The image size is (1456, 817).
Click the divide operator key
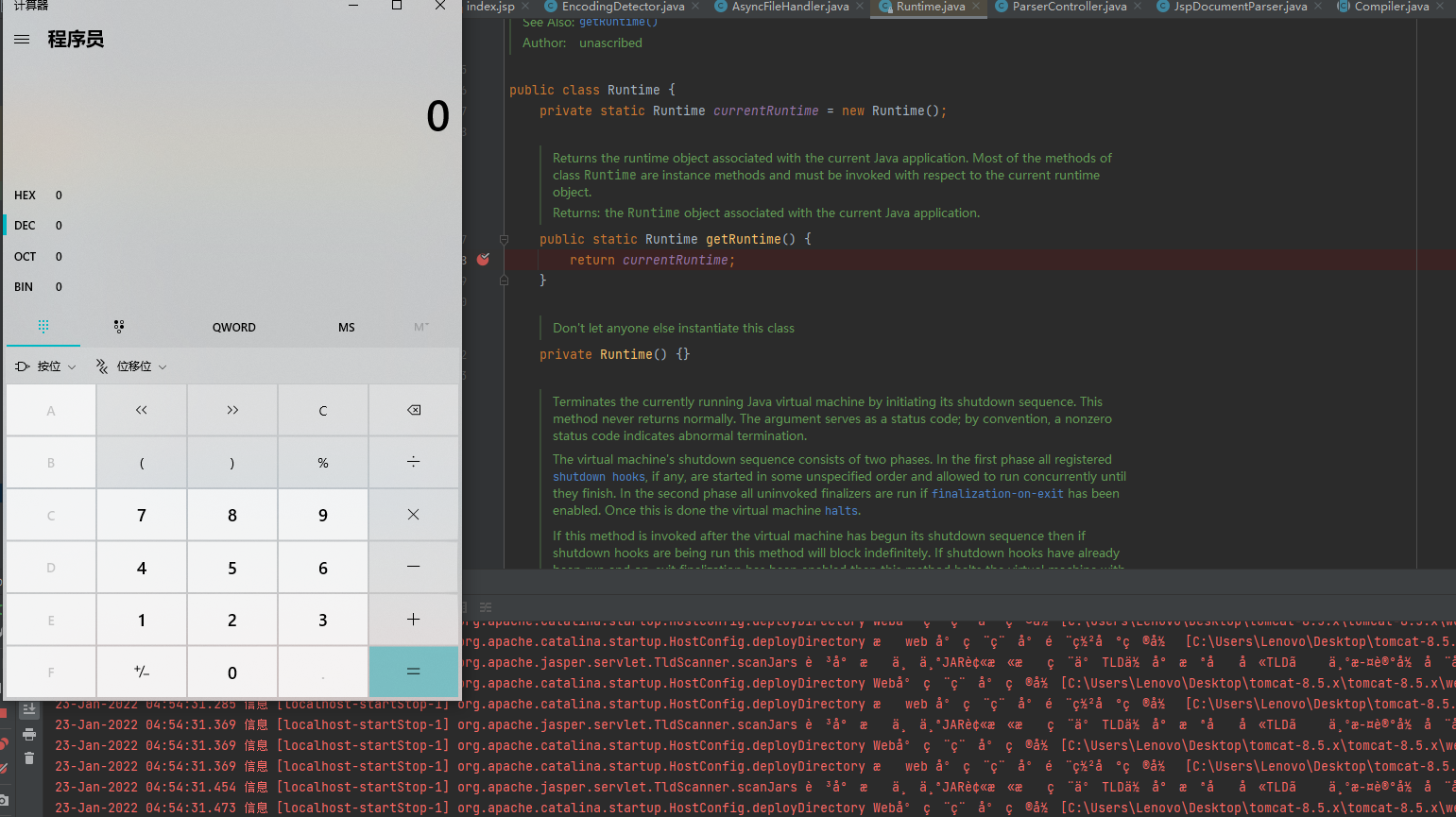(x=414, y=463)
